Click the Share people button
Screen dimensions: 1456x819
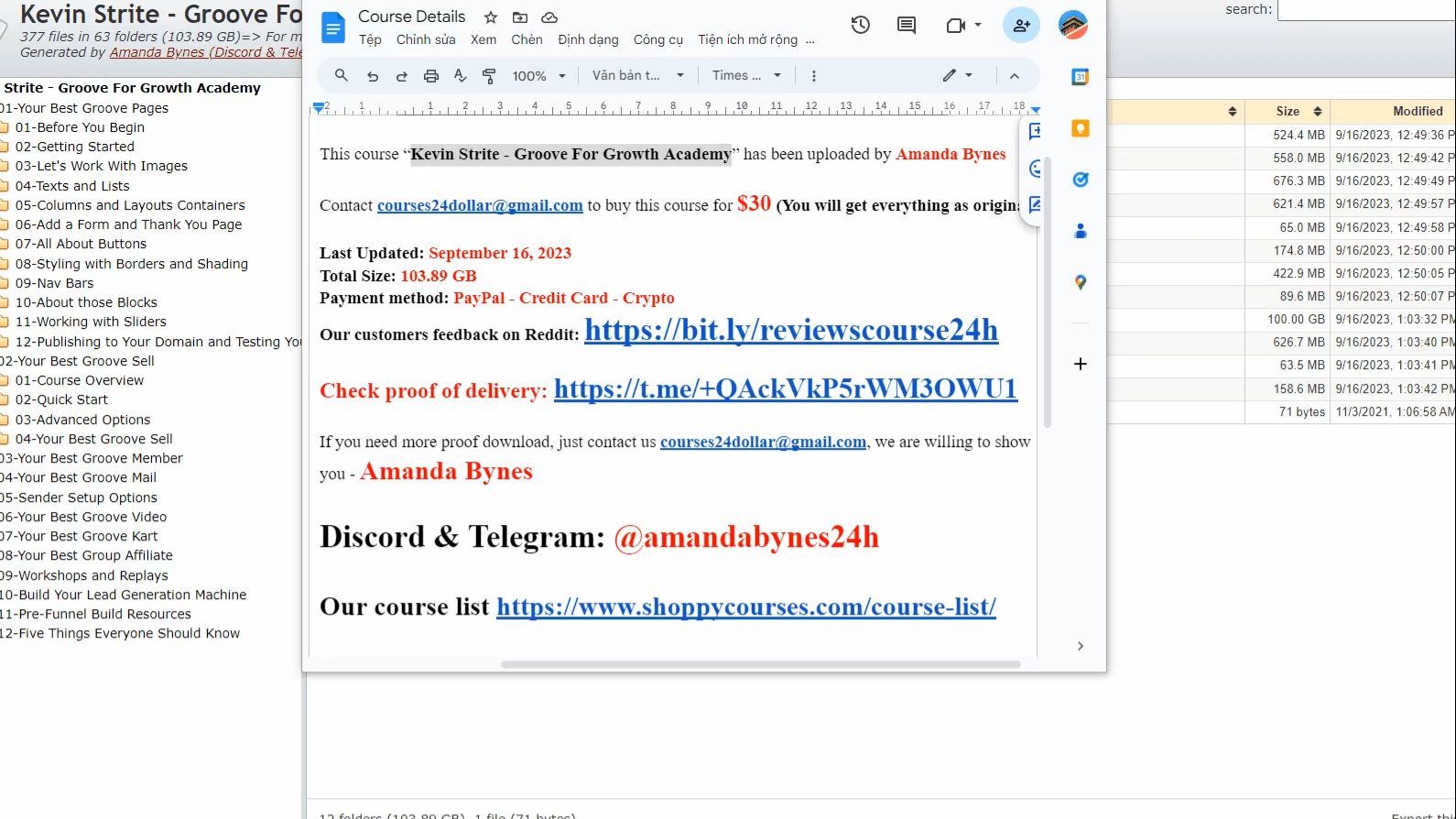tap(1021, 25)
